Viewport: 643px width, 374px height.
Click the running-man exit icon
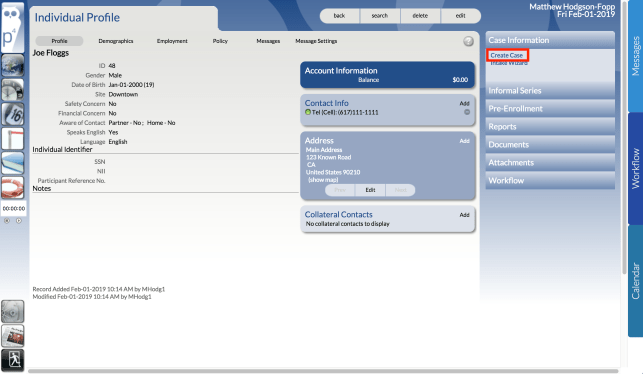pyautogui.click(x=13, y=360)
